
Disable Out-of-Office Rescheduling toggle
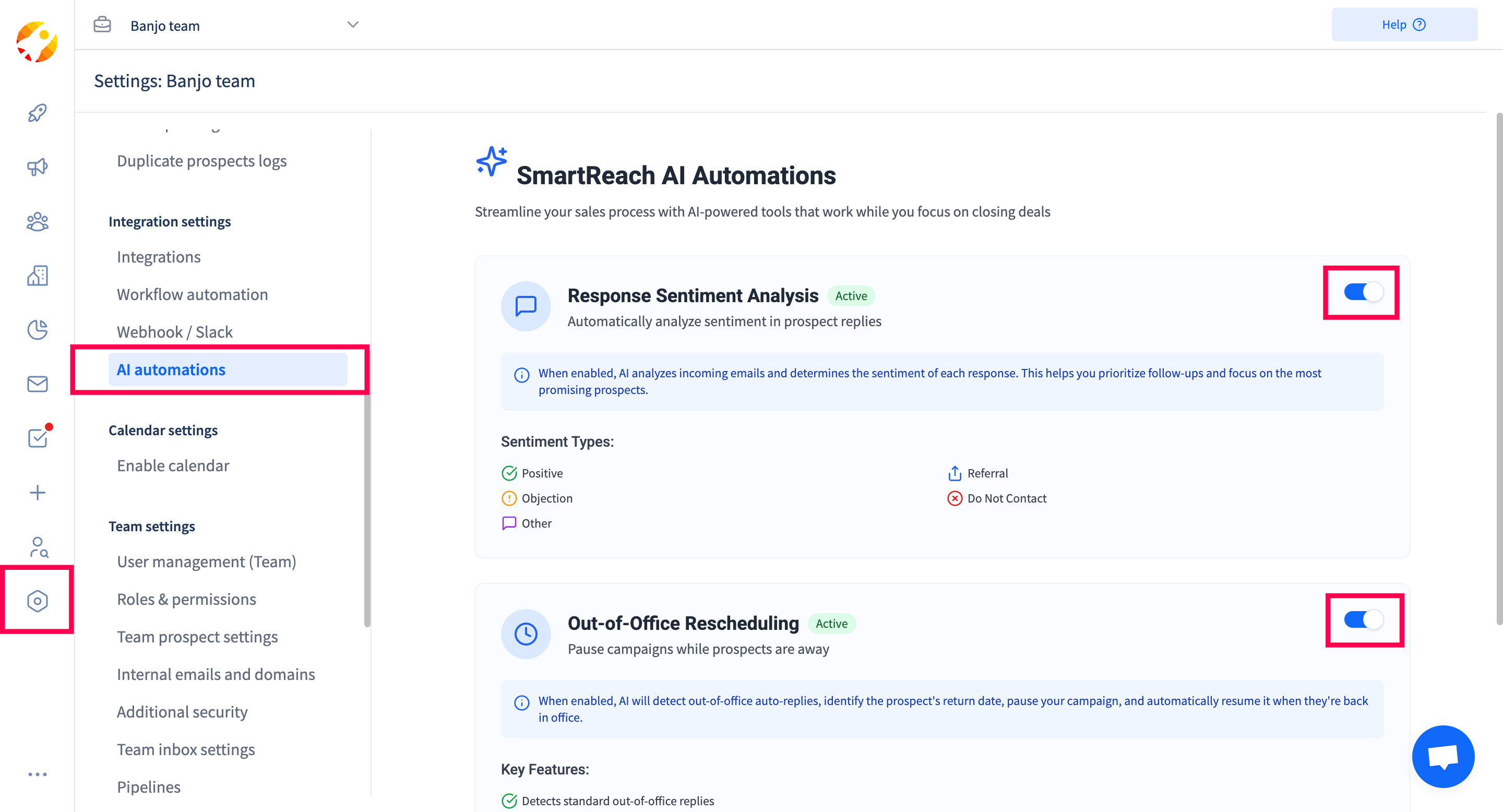point(1363,619)
